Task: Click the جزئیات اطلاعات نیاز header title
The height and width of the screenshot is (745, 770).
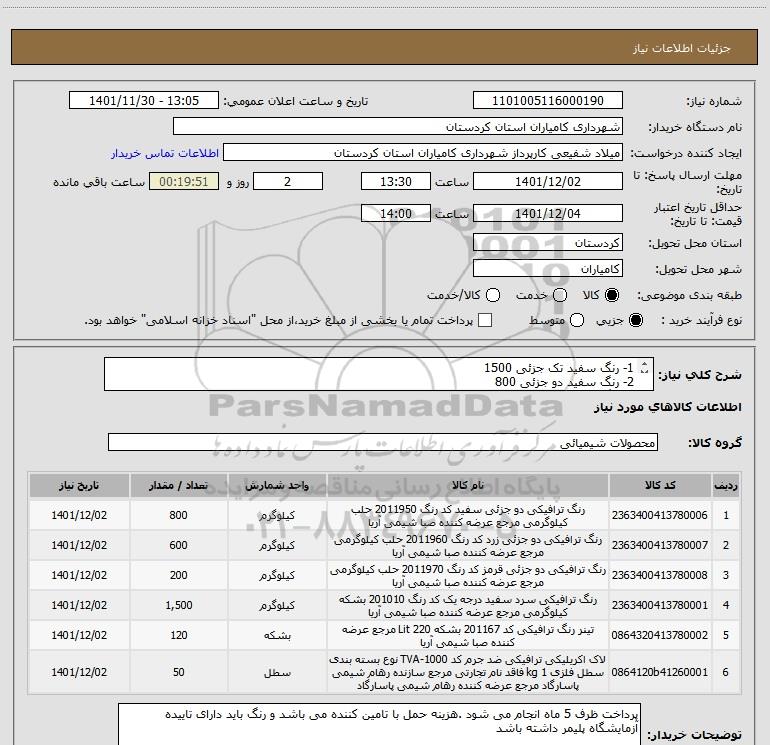Action: point(682,48)
